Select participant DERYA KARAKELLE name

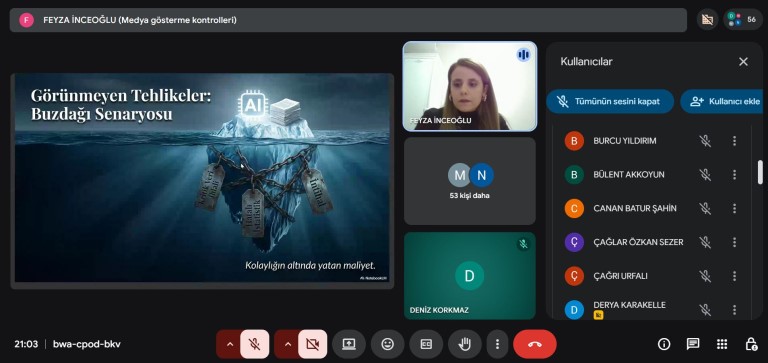coord(629,305)
